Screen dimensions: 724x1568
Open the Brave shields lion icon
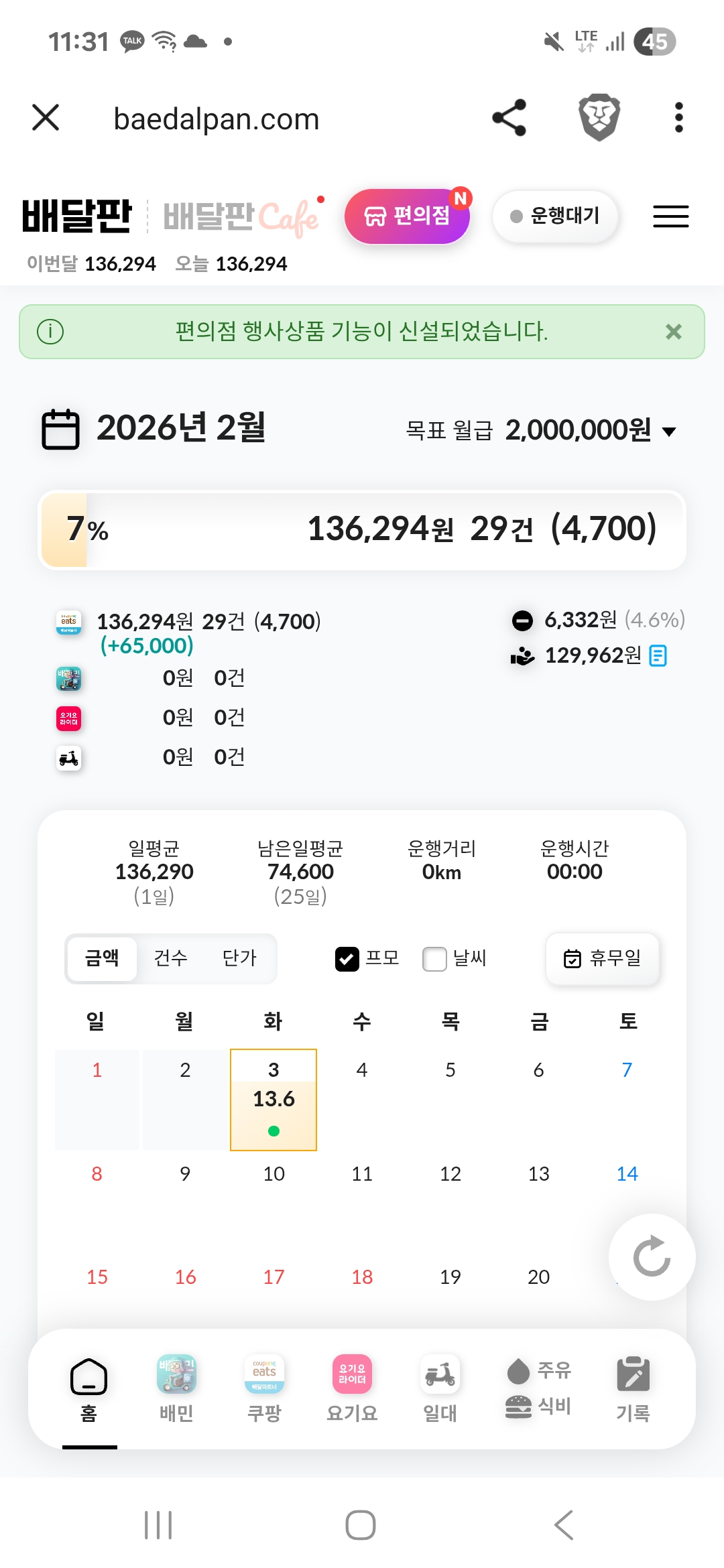click(x=599, y=118)
